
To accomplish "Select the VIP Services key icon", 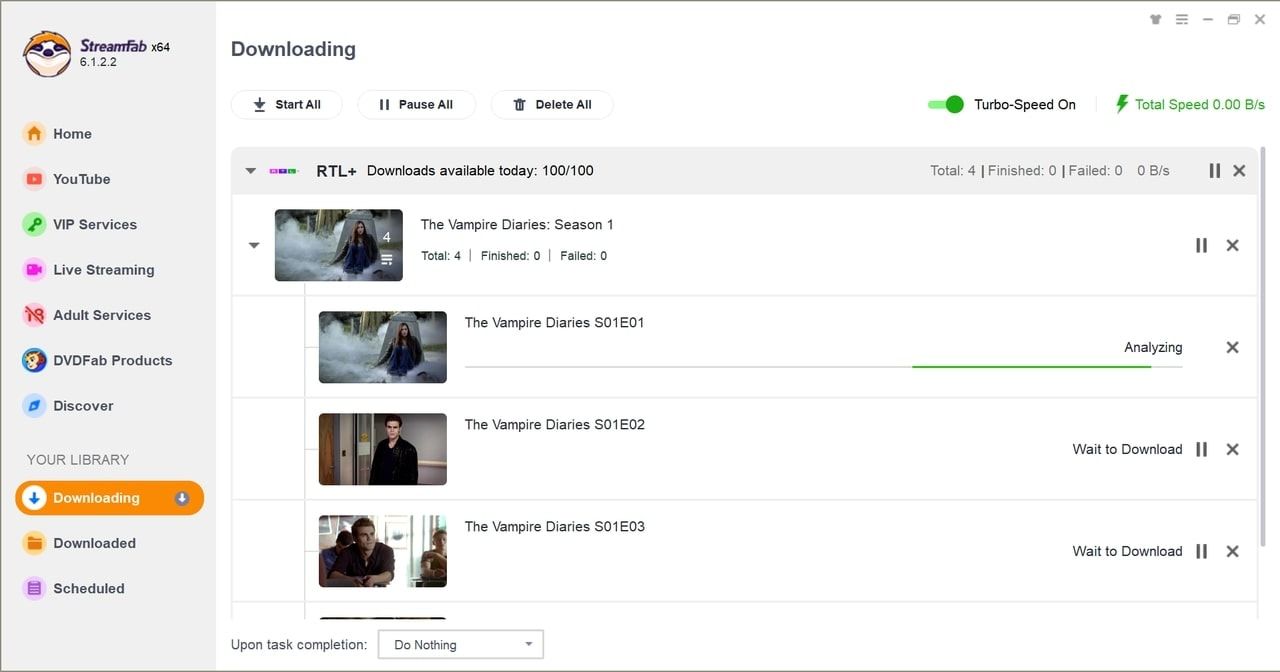I will point(34,224).
